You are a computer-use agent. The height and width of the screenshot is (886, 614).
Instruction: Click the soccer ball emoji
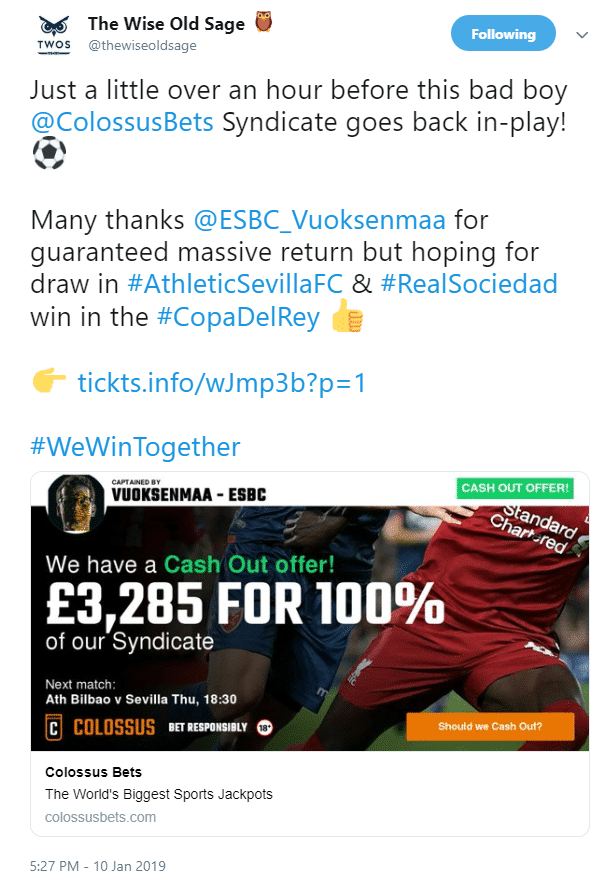point(49,153)
